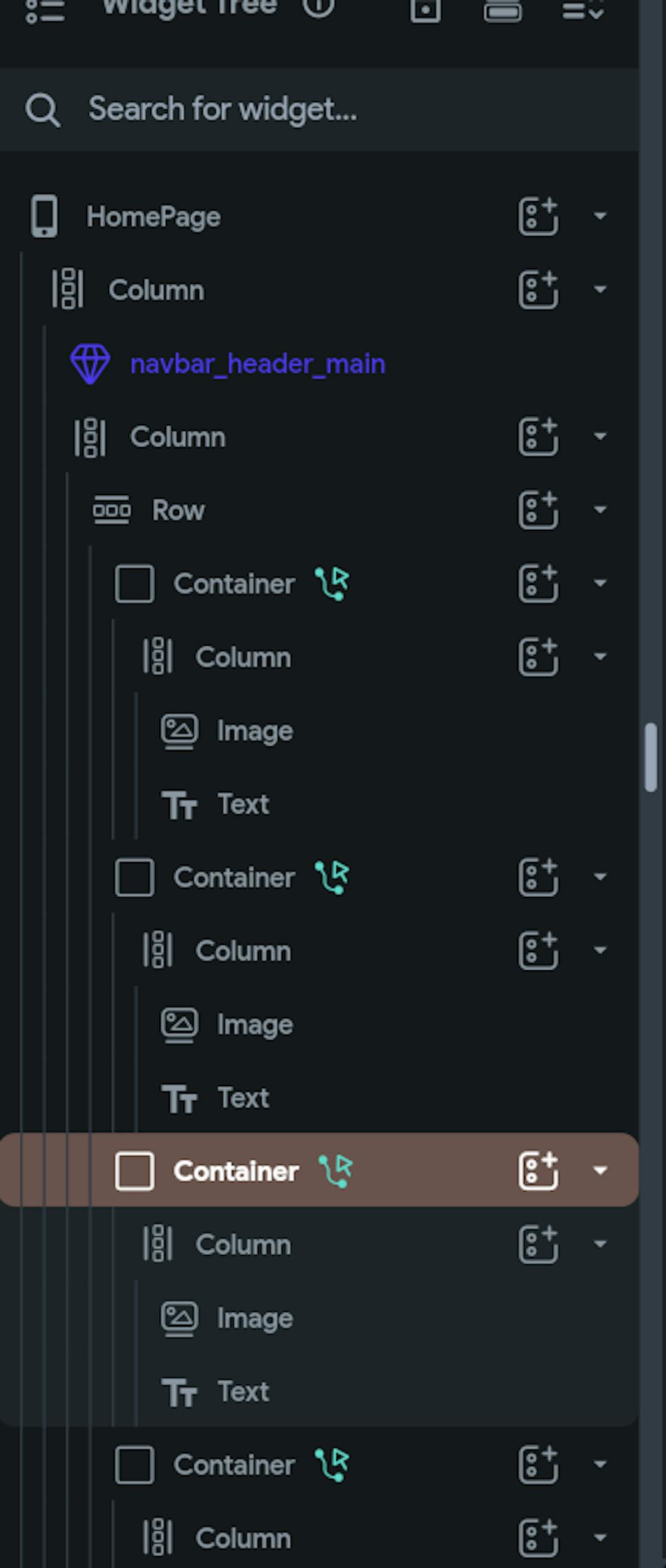Select the Row widget icon
The image size is (666, 1568).
click(x=113, y=510)
